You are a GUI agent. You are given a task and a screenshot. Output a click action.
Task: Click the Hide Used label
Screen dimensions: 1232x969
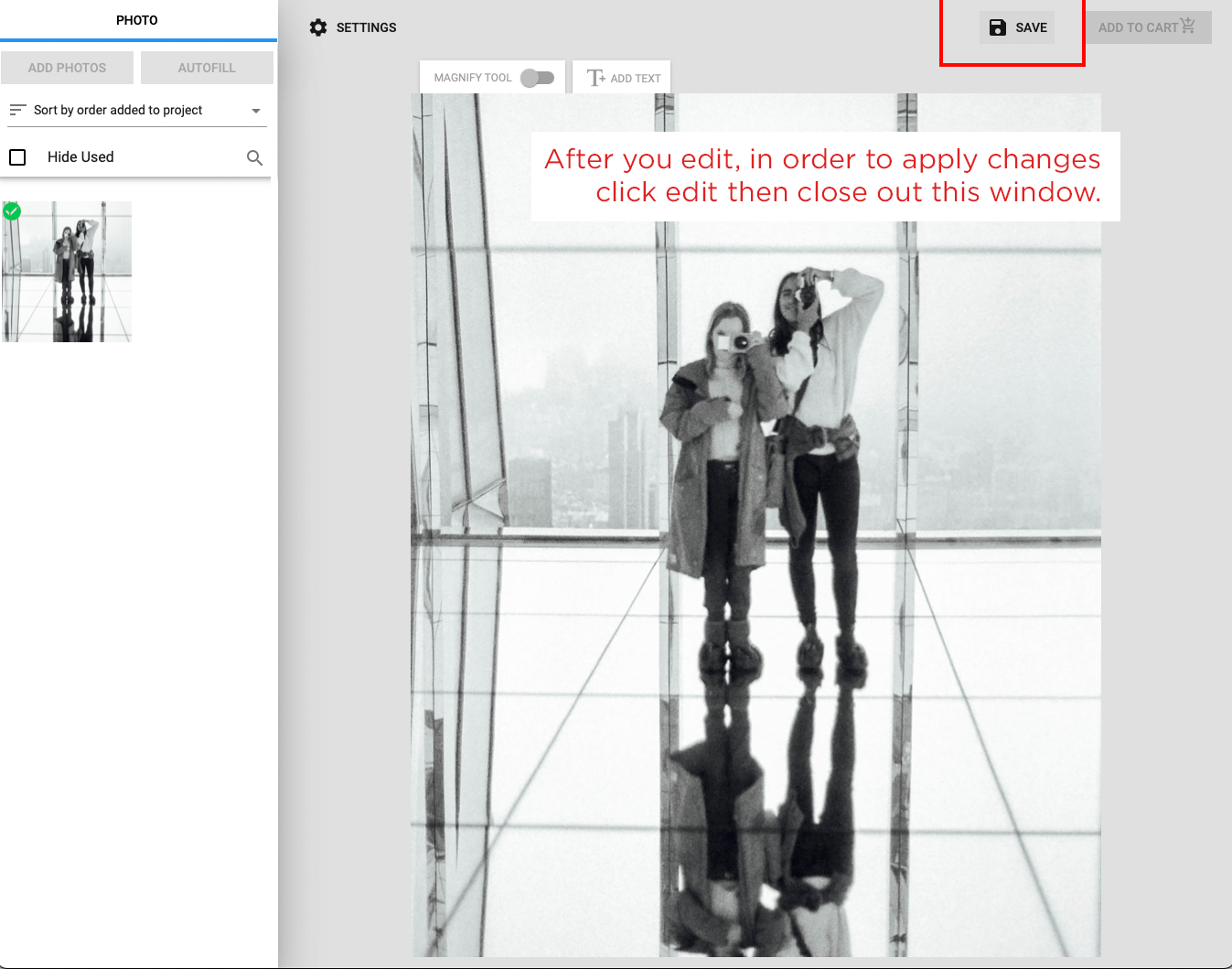tap(80, 157)
